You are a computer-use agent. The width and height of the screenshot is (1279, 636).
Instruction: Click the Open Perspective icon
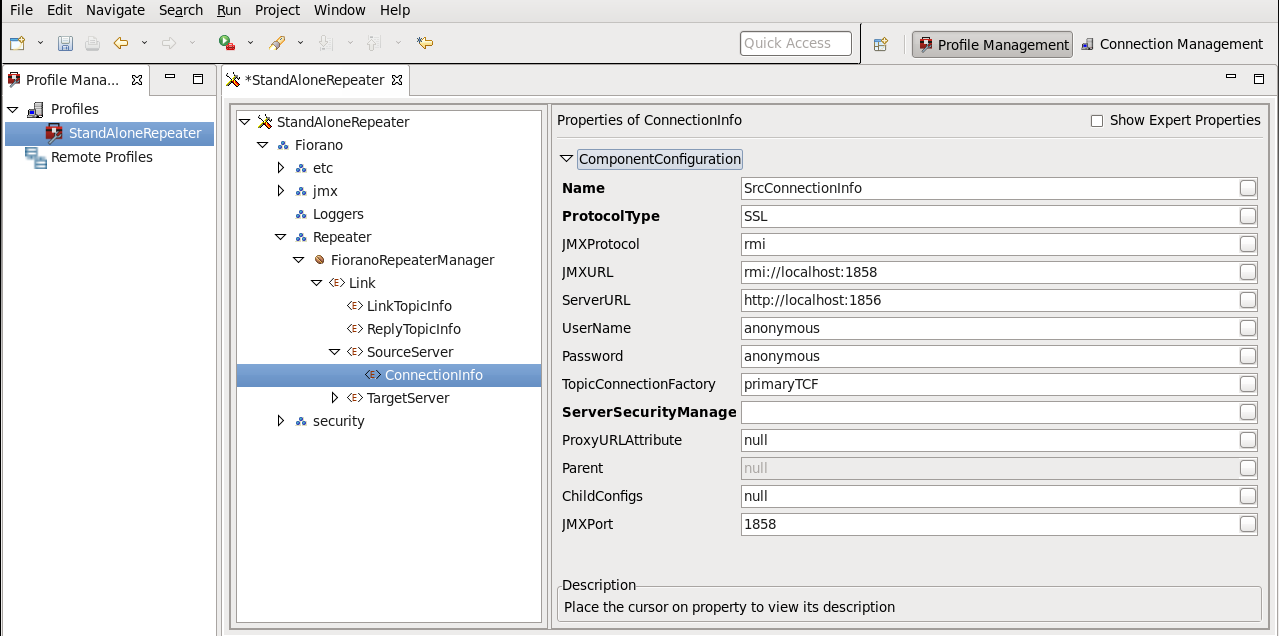(x=881, y=44)
